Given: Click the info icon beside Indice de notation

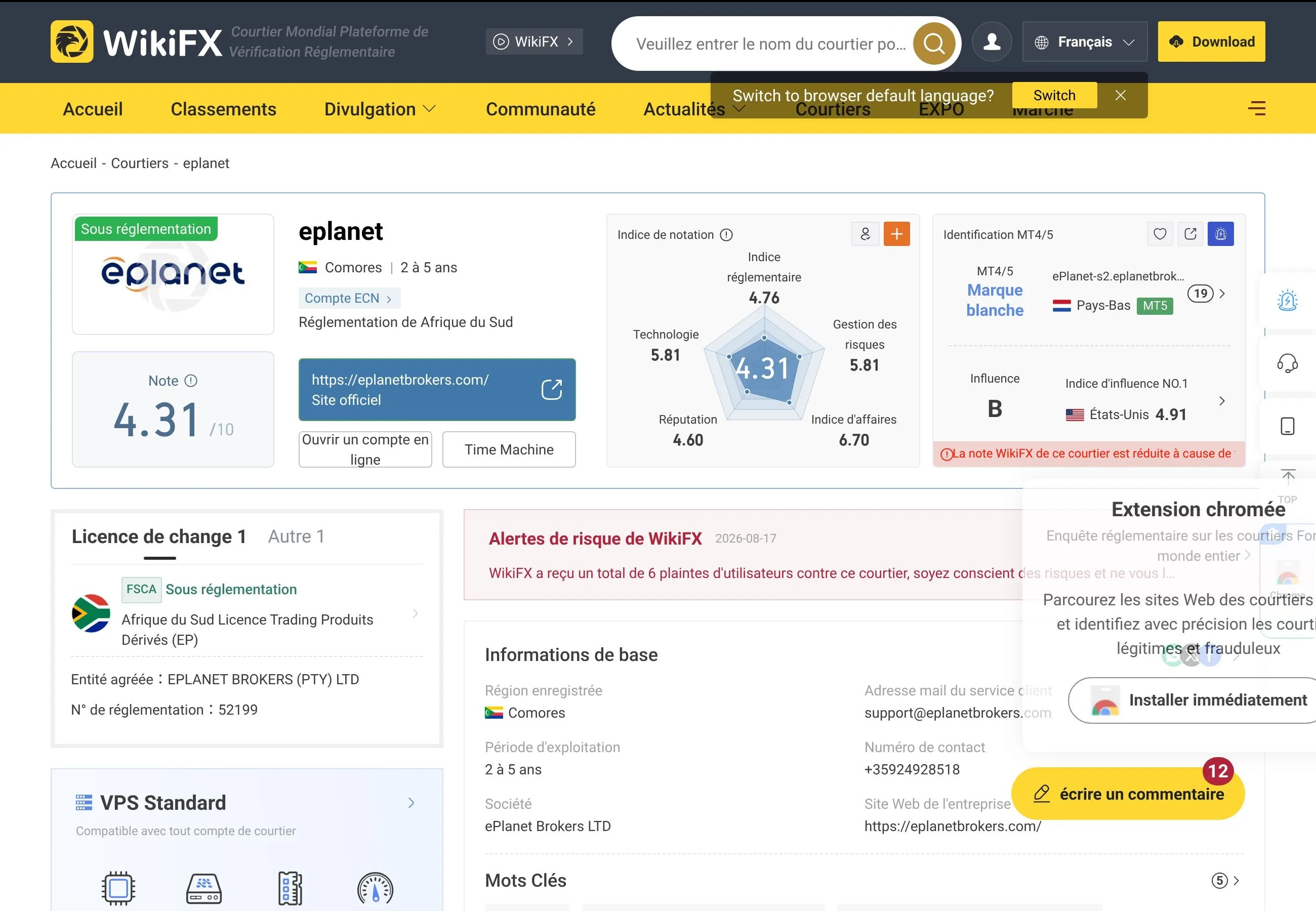Looking at the screenshot, I should 726,235.
